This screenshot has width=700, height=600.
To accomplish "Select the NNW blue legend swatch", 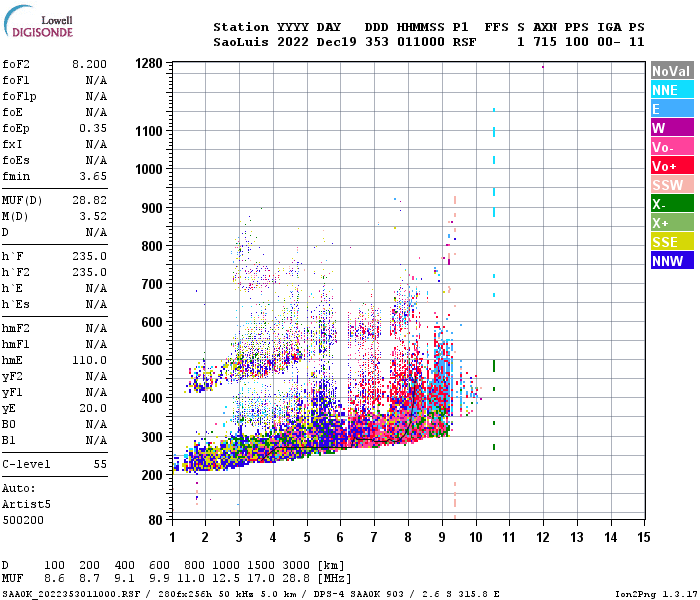I will point(672,261).
